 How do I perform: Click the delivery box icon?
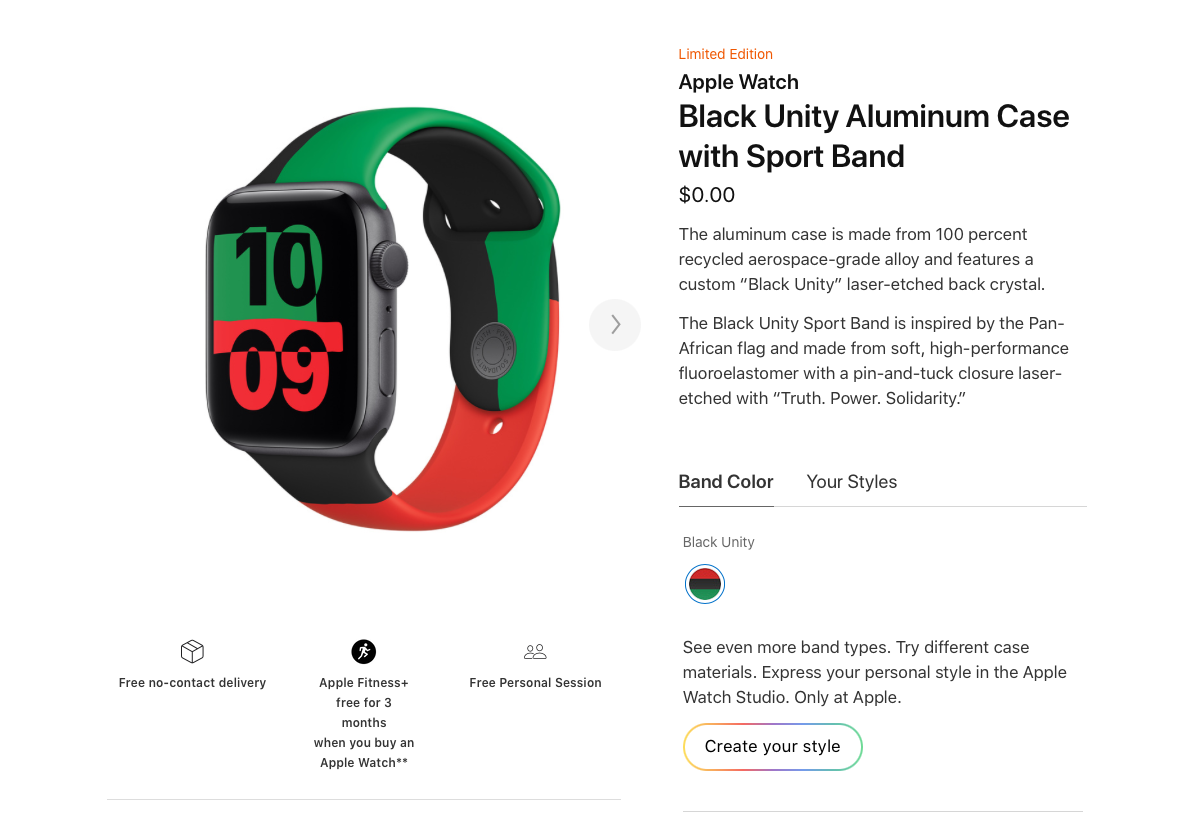pos(192,652)
